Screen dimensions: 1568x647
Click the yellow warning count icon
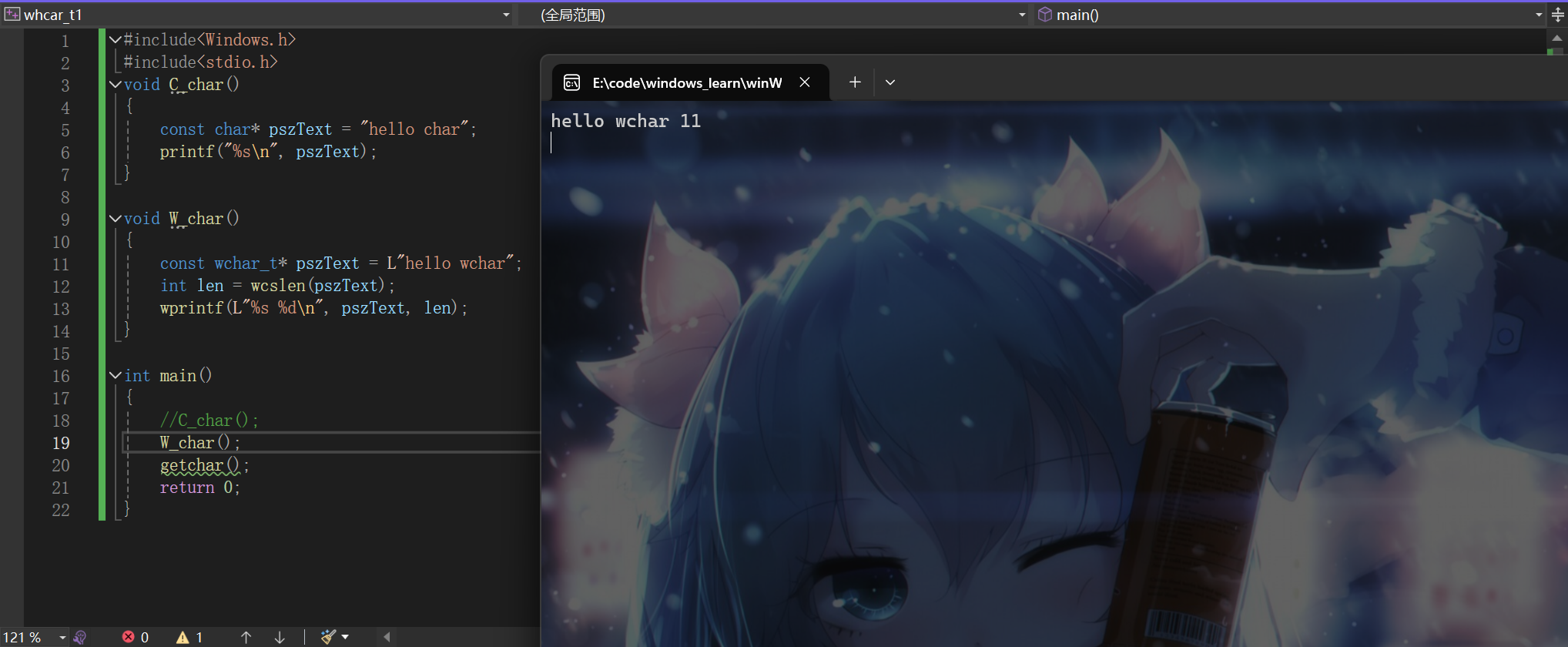click(x=183, y=637)
